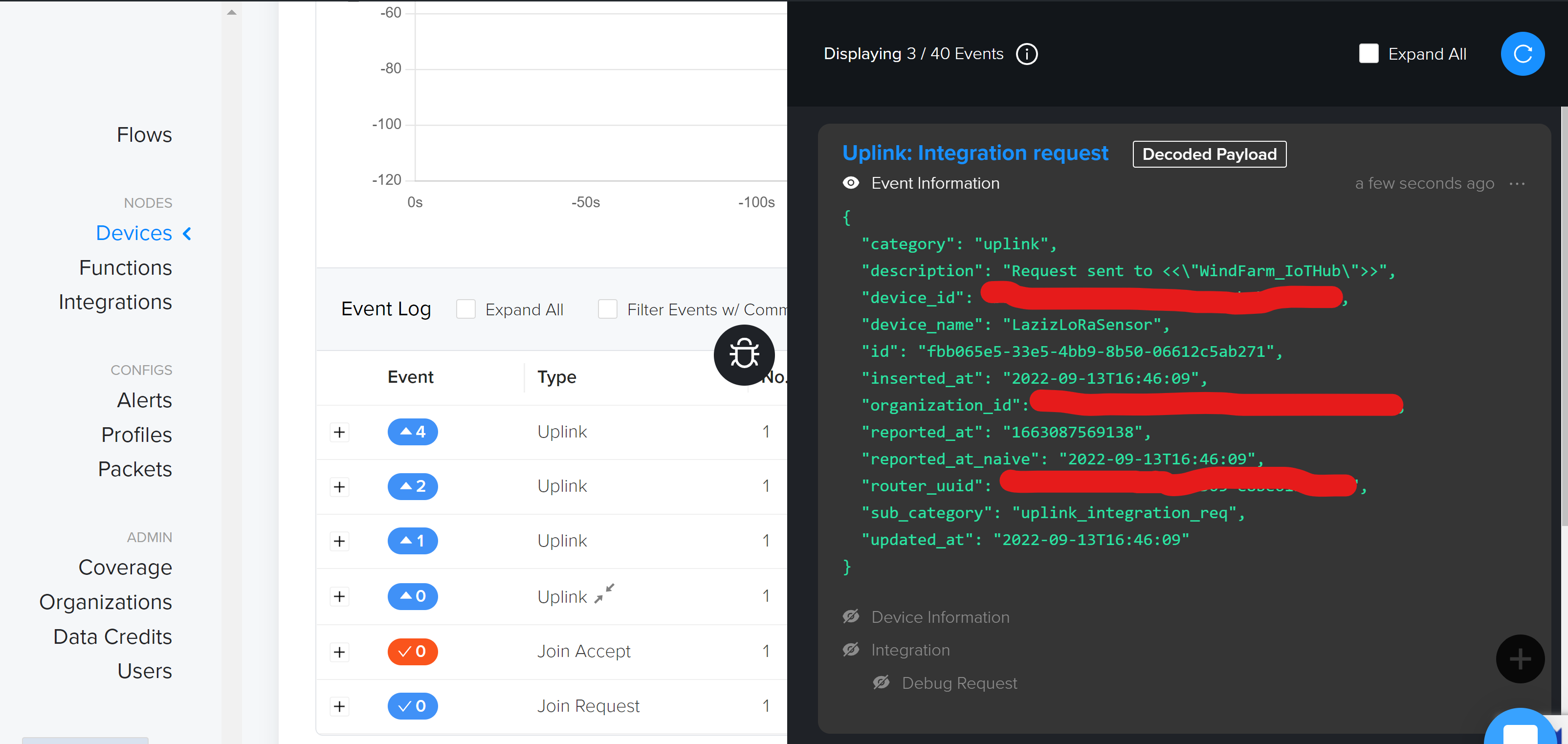Toggle Filter Events checkbox in Event Log
Image resolution: width=1568 pixels, height=744 pixels.
pos(607,309)
